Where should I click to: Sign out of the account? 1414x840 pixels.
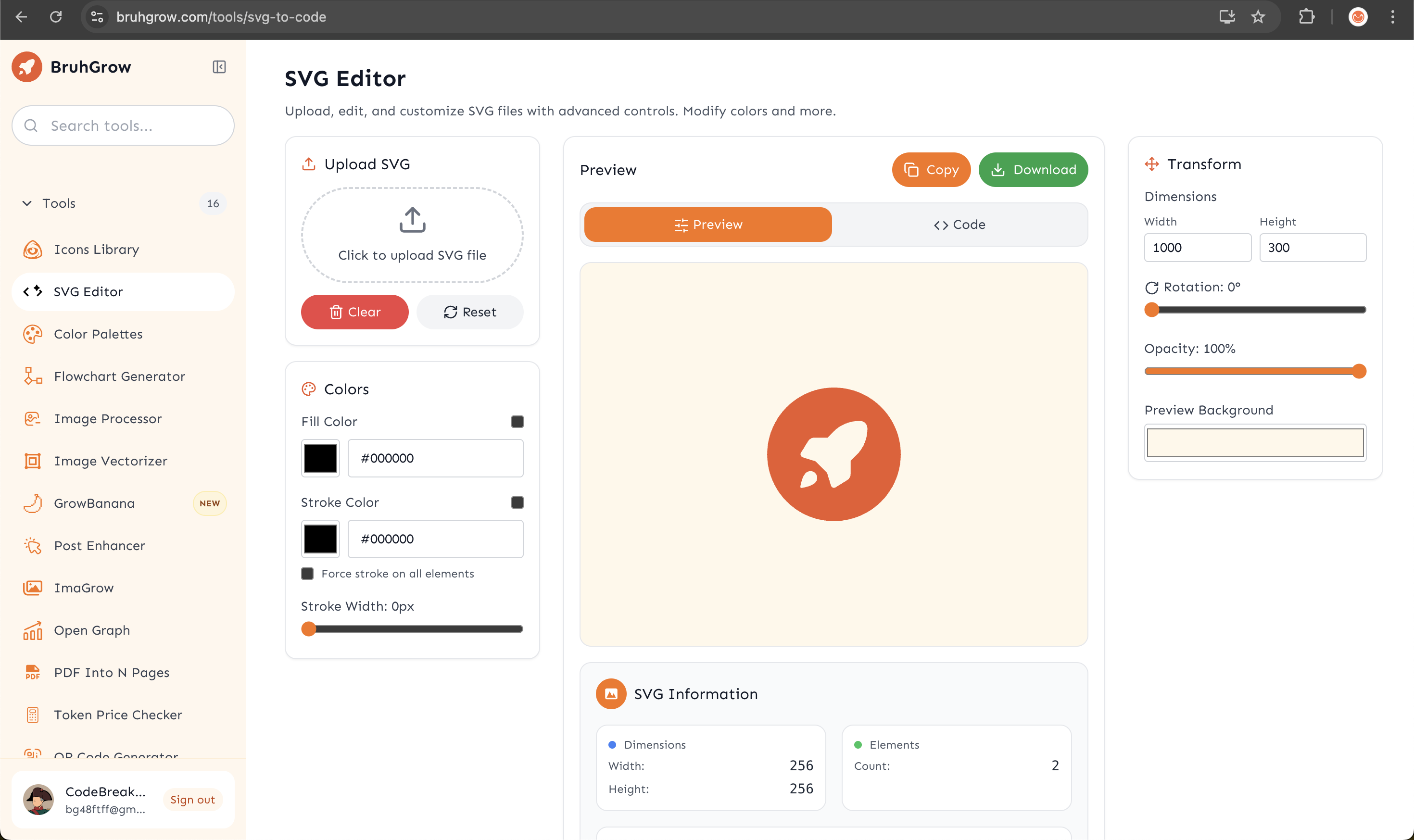click(x=192, y=799)
